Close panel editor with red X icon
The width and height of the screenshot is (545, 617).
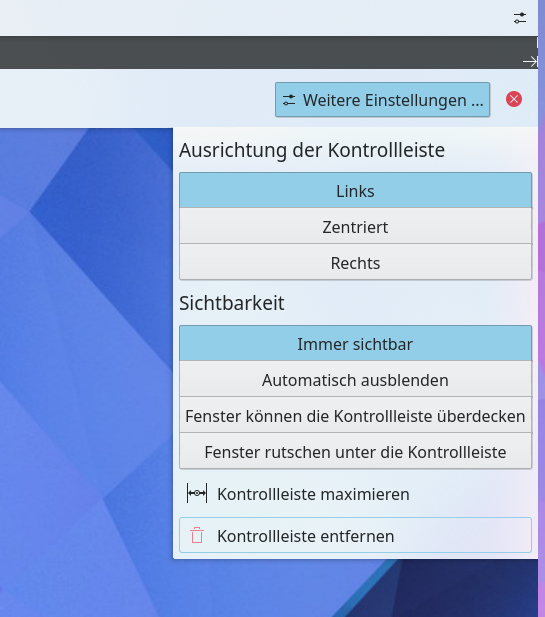[x=514, y=99]
